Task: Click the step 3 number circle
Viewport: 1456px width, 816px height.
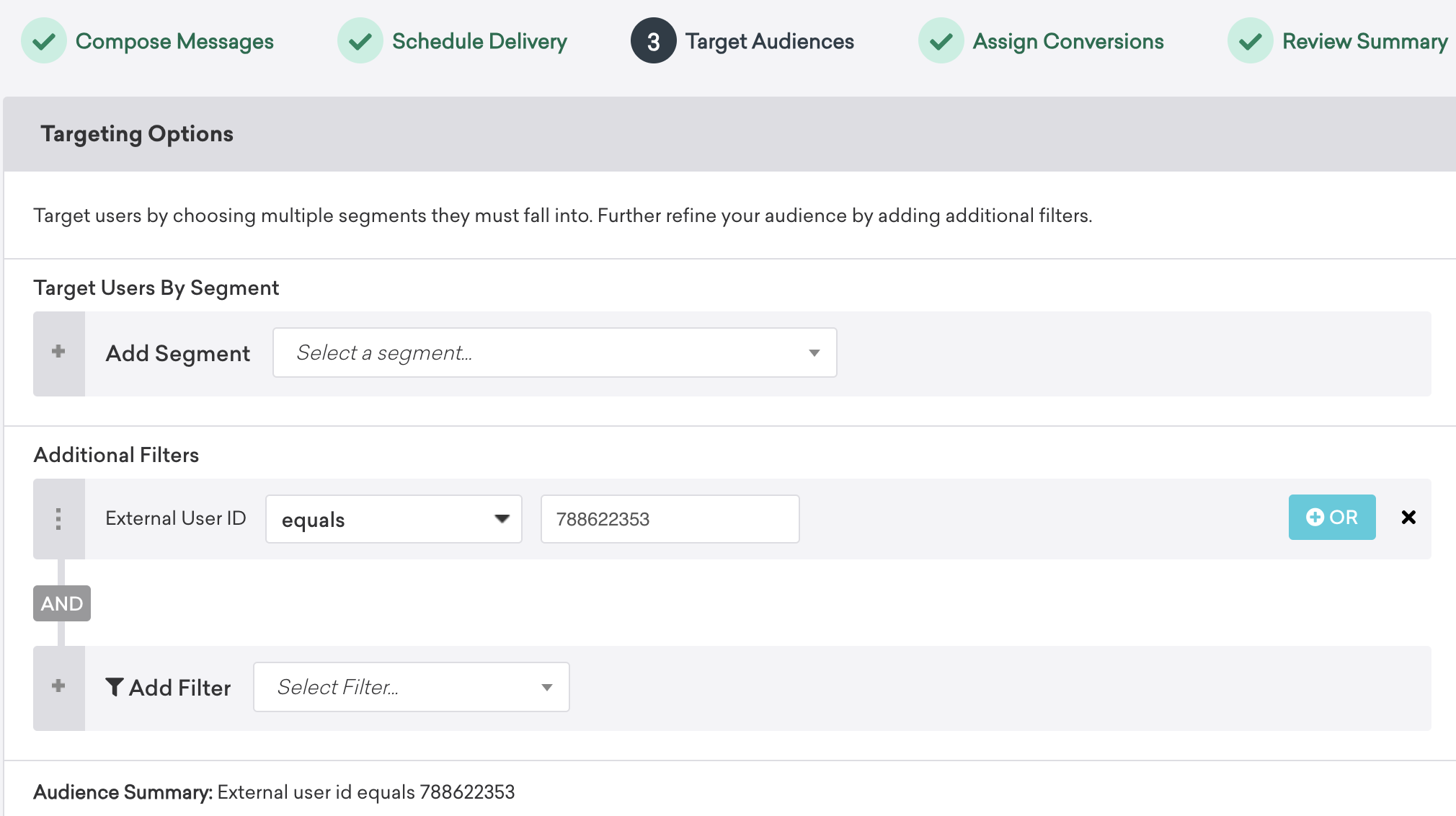Action: 653,41
